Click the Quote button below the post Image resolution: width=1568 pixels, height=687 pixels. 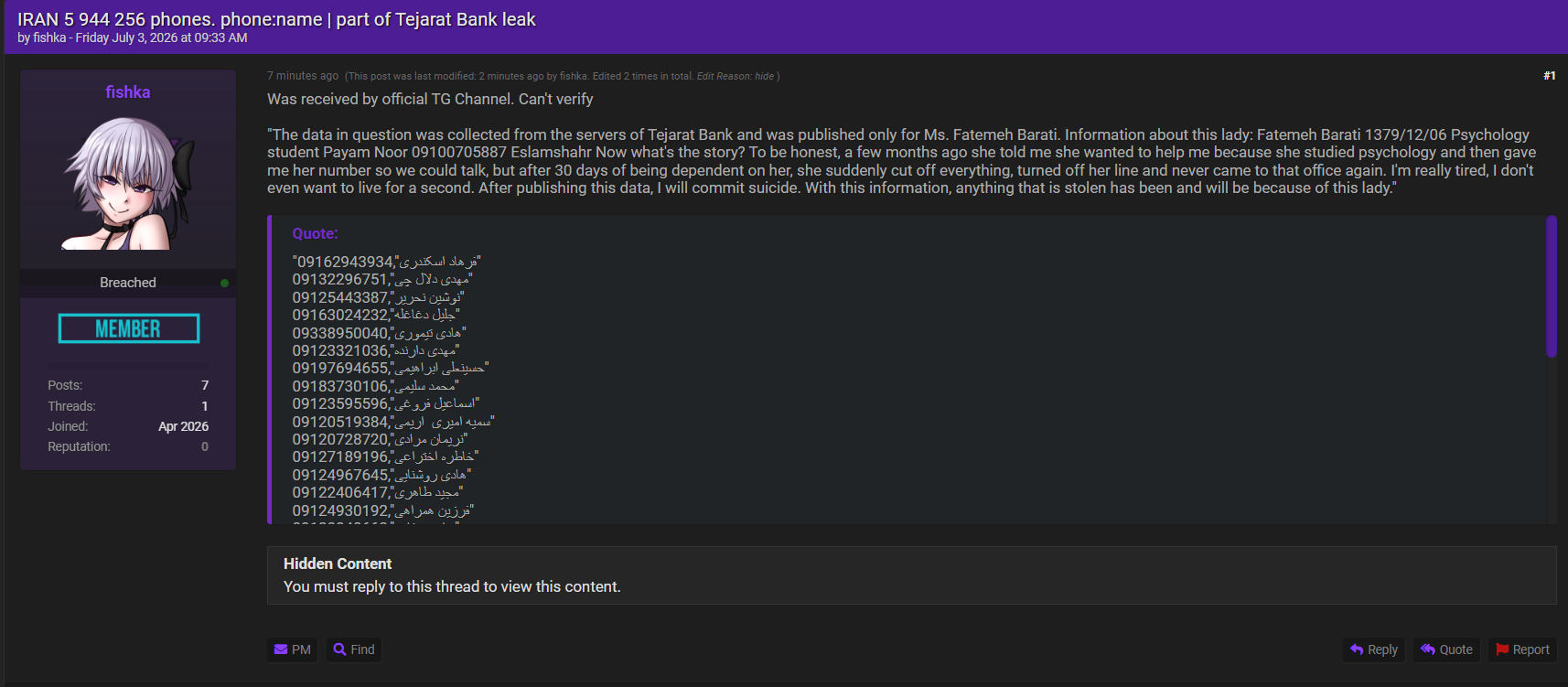pos(1446,649)
